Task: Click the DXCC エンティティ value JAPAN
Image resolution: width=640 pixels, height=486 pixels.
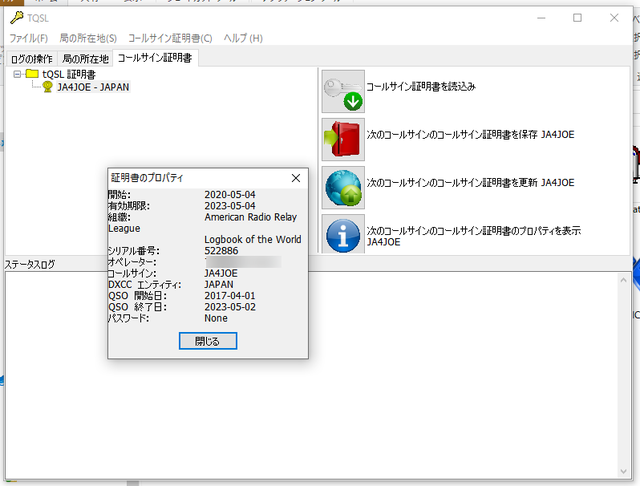Action: 219,284
